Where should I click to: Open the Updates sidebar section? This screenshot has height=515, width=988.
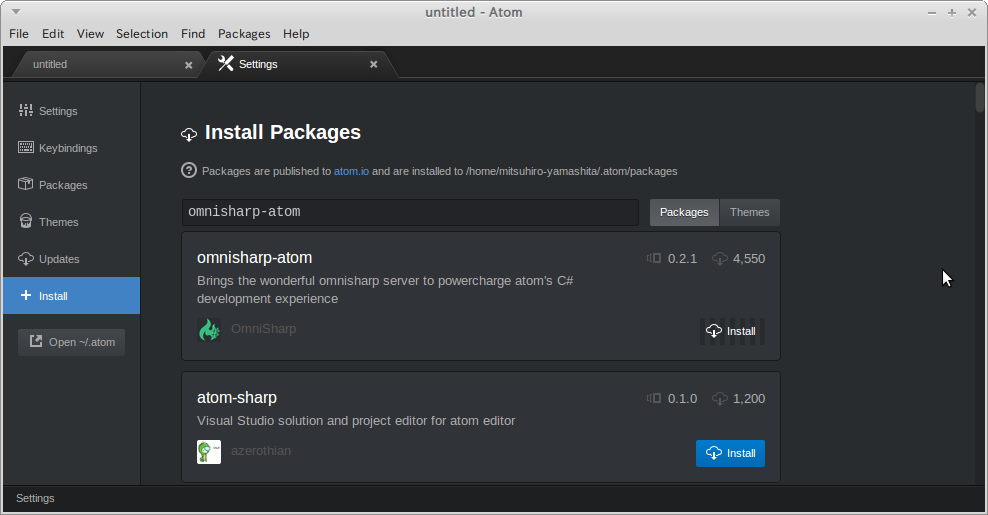tap(71, 259)
